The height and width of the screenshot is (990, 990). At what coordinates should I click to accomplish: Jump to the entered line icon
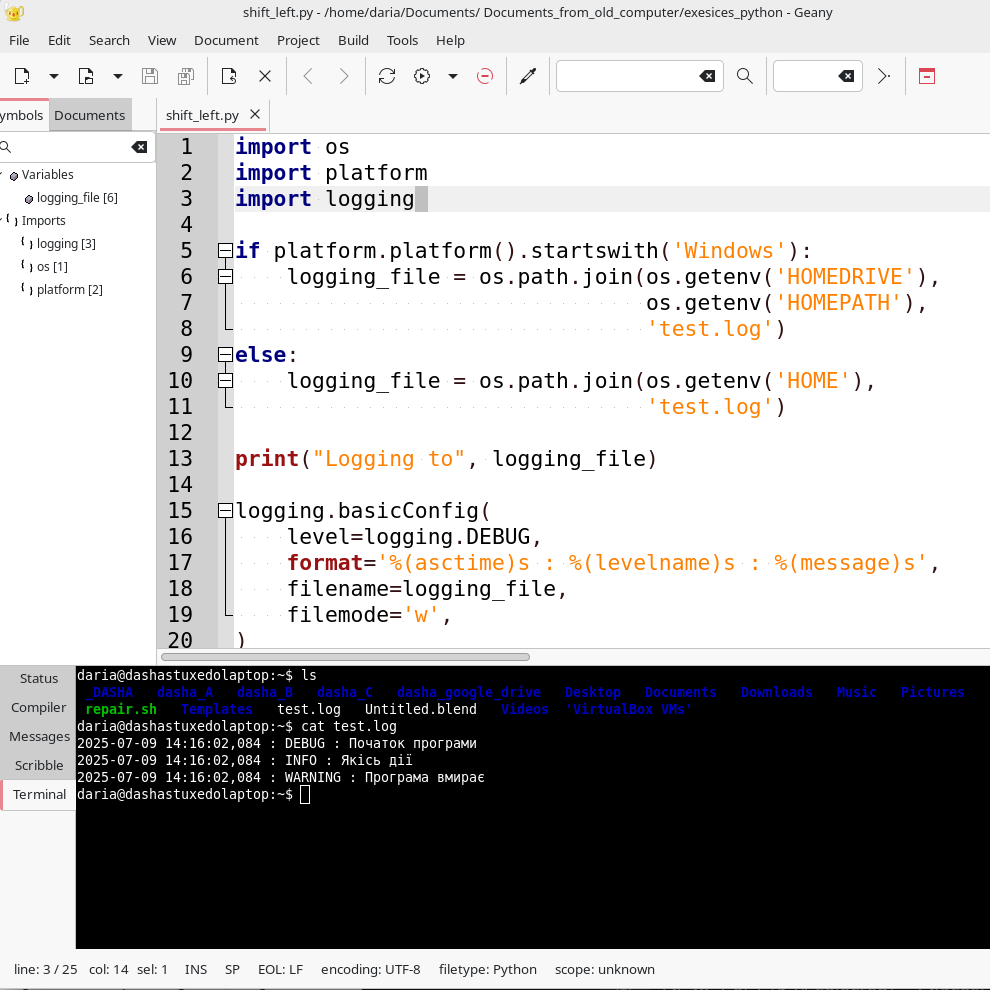click(884, 76)
